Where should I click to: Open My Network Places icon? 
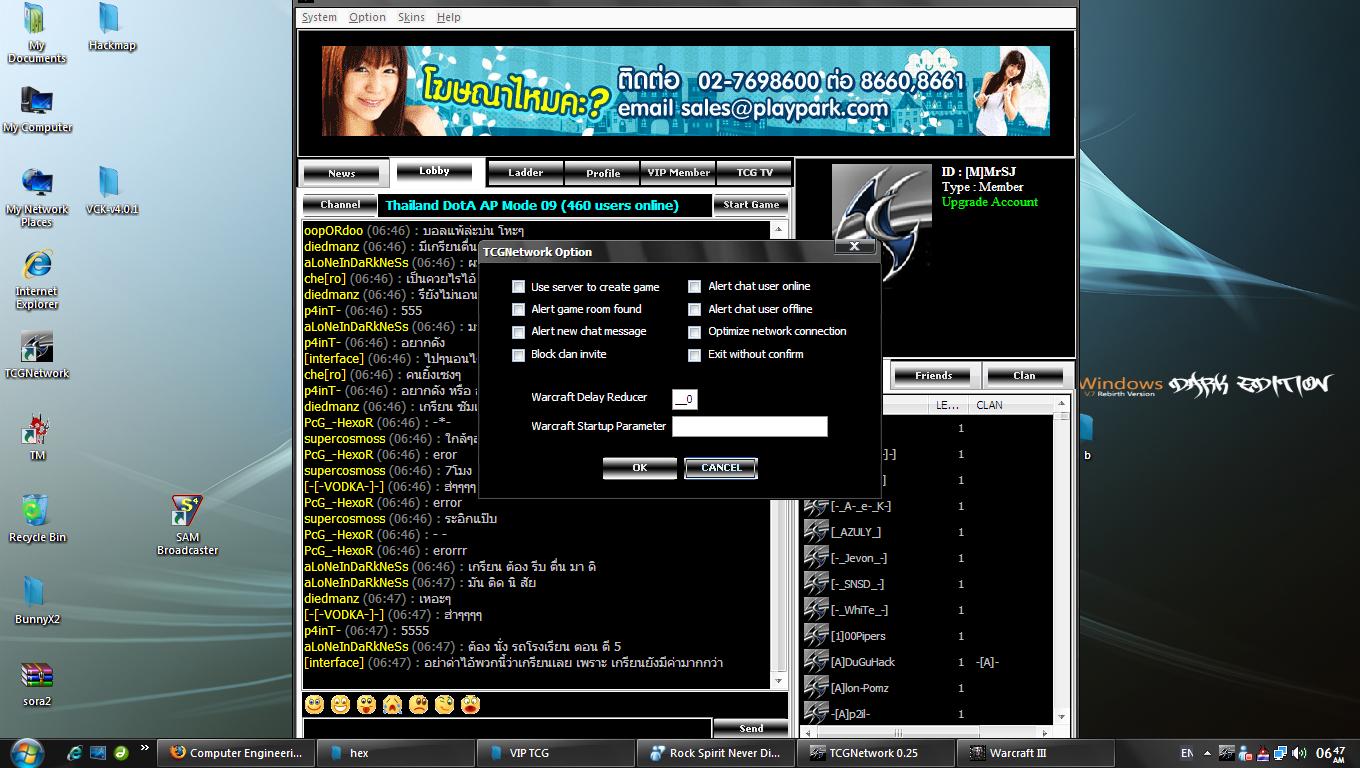[x=37, y=197]
